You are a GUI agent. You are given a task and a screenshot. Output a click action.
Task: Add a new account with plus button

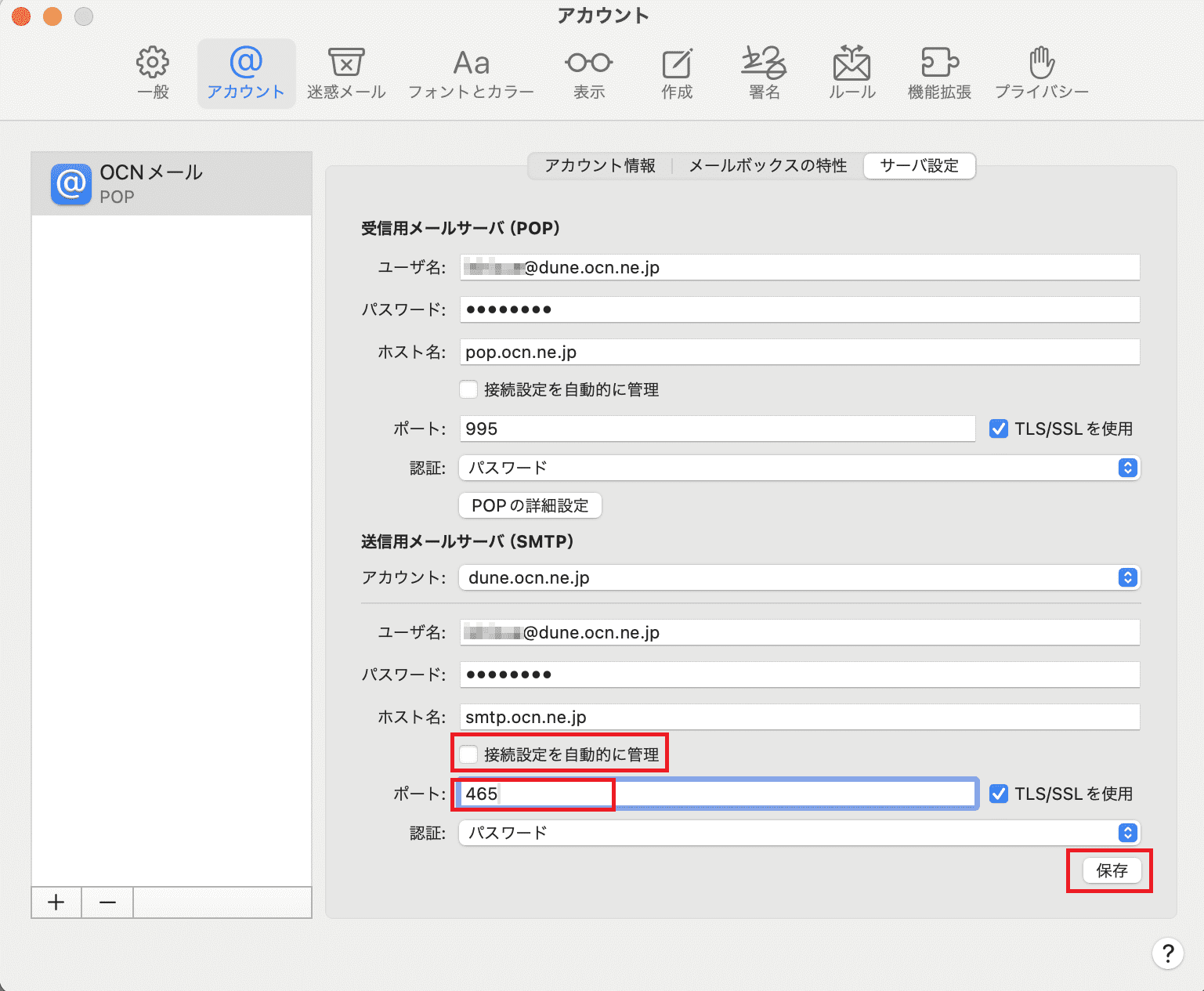pos(56,902)
